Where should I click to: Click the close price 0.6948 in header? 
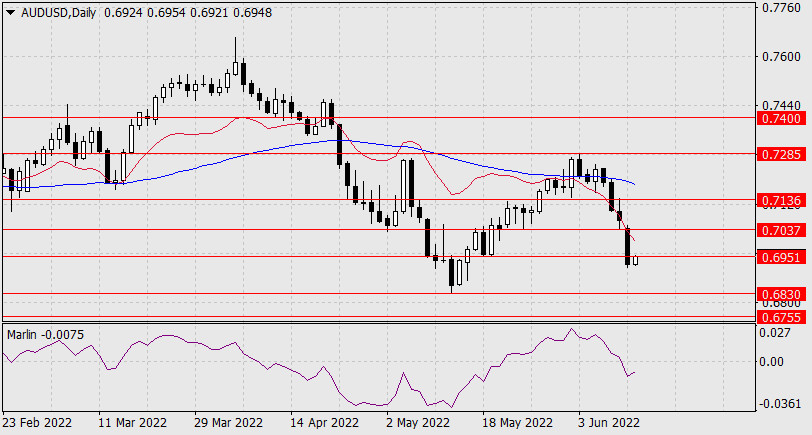(252, 13)
